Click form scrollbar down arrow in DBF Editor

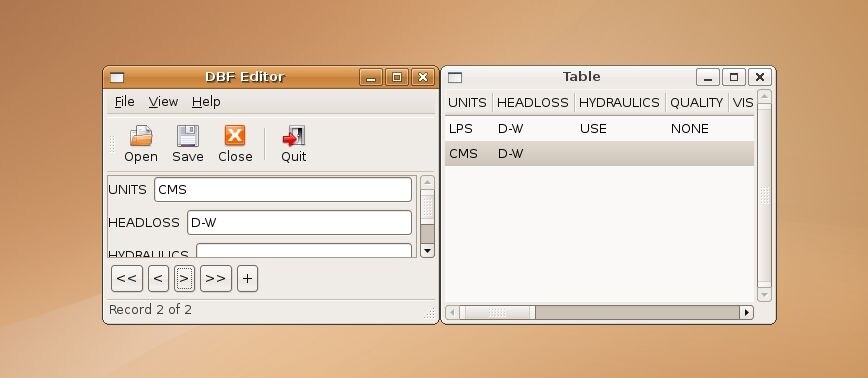(x=427, y=251)
